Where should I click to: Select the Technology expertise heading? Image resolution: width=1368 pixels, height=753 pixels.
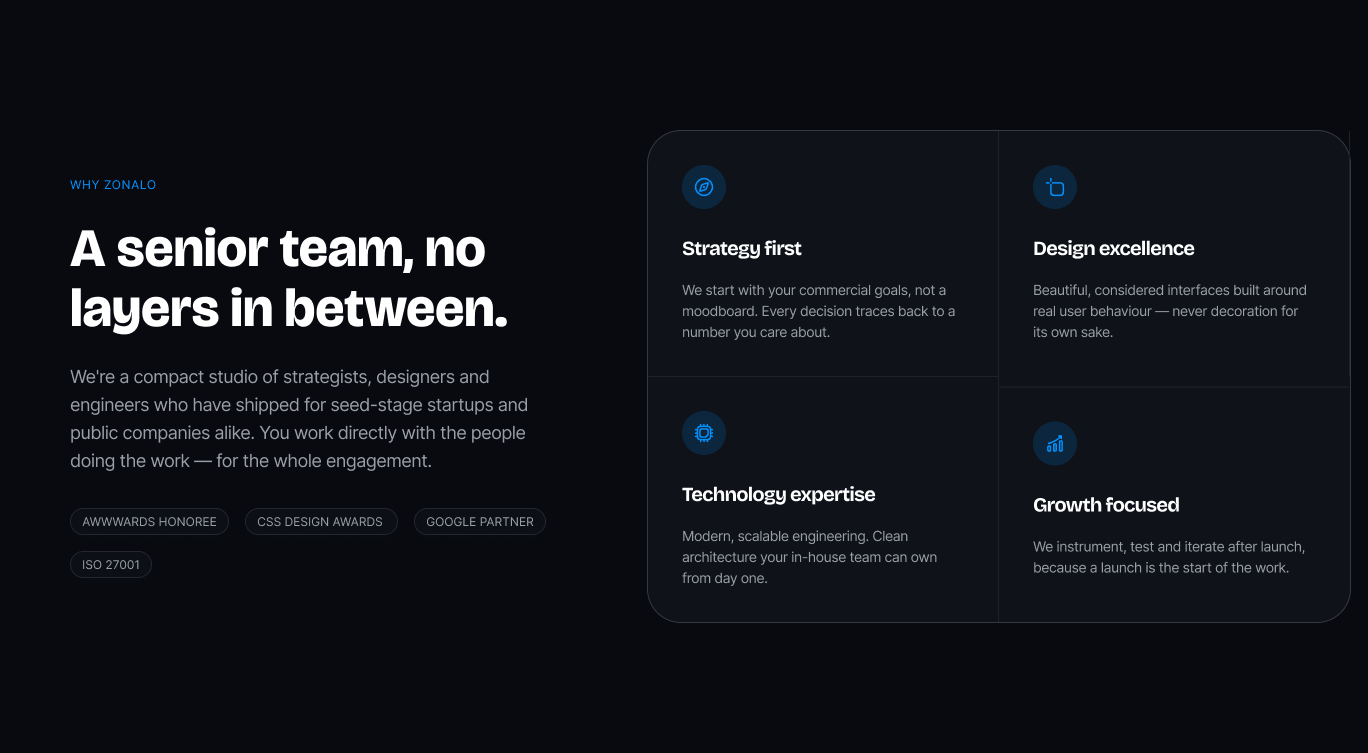pyautogui.click(x=778, y=495)
